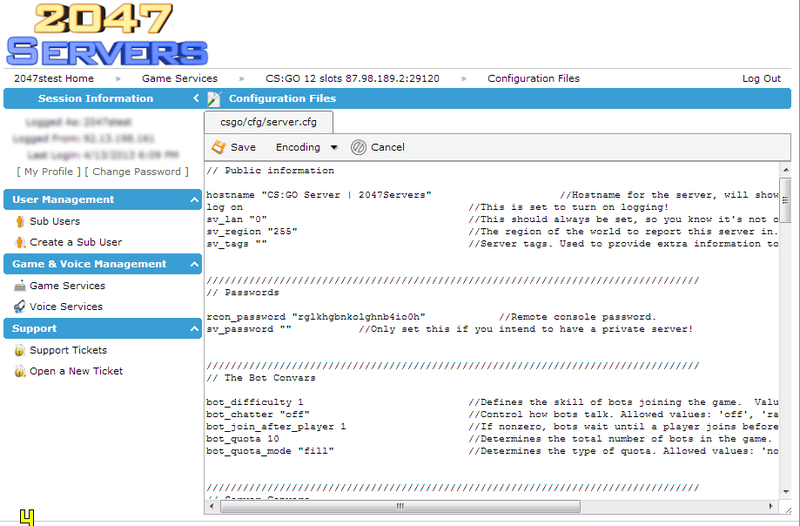
Task: Go to 2047stest Home breadcrumb
Action: [x=54, y=79]
